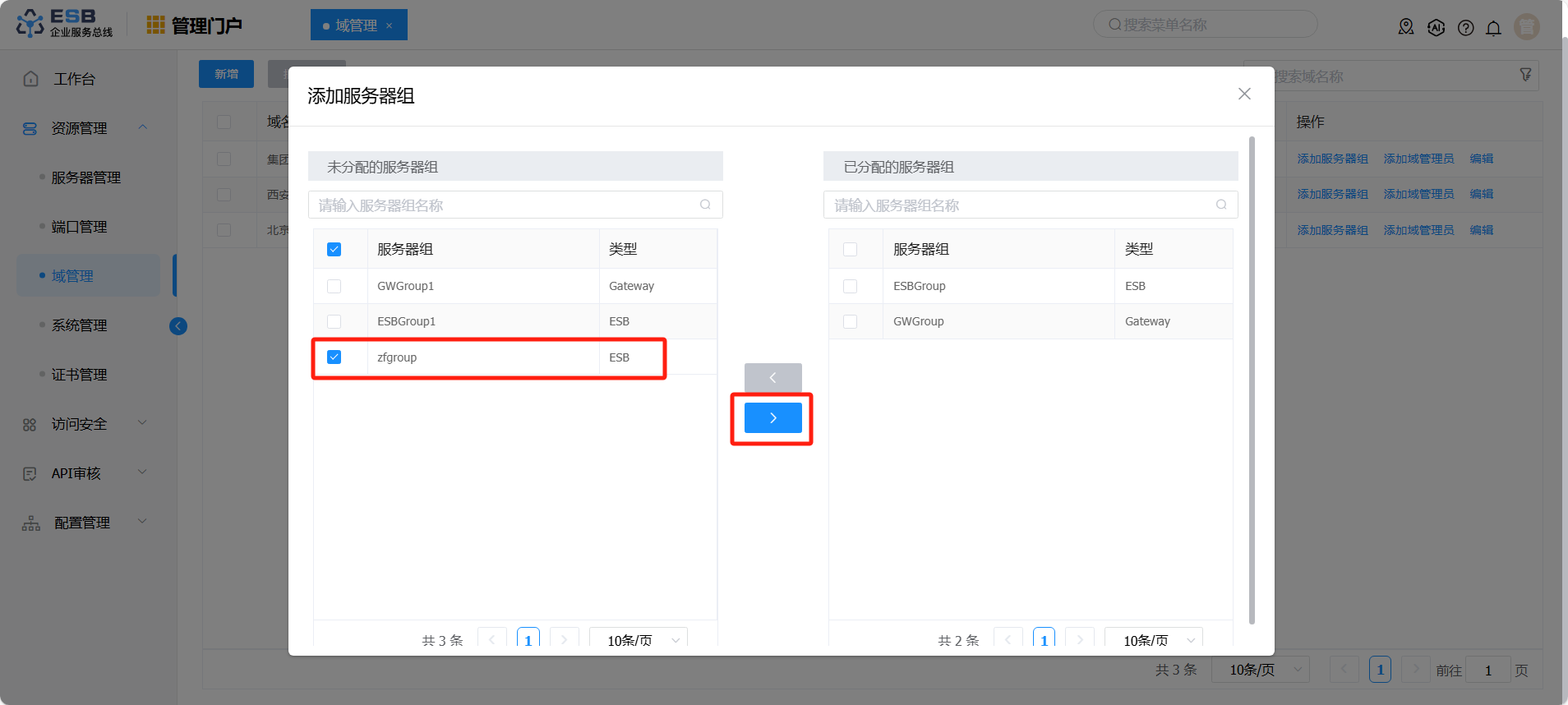Check the GWGroup row checkbox in assigned list
The width and height of the screenshot is (1568, 705).
click(850, 321)
